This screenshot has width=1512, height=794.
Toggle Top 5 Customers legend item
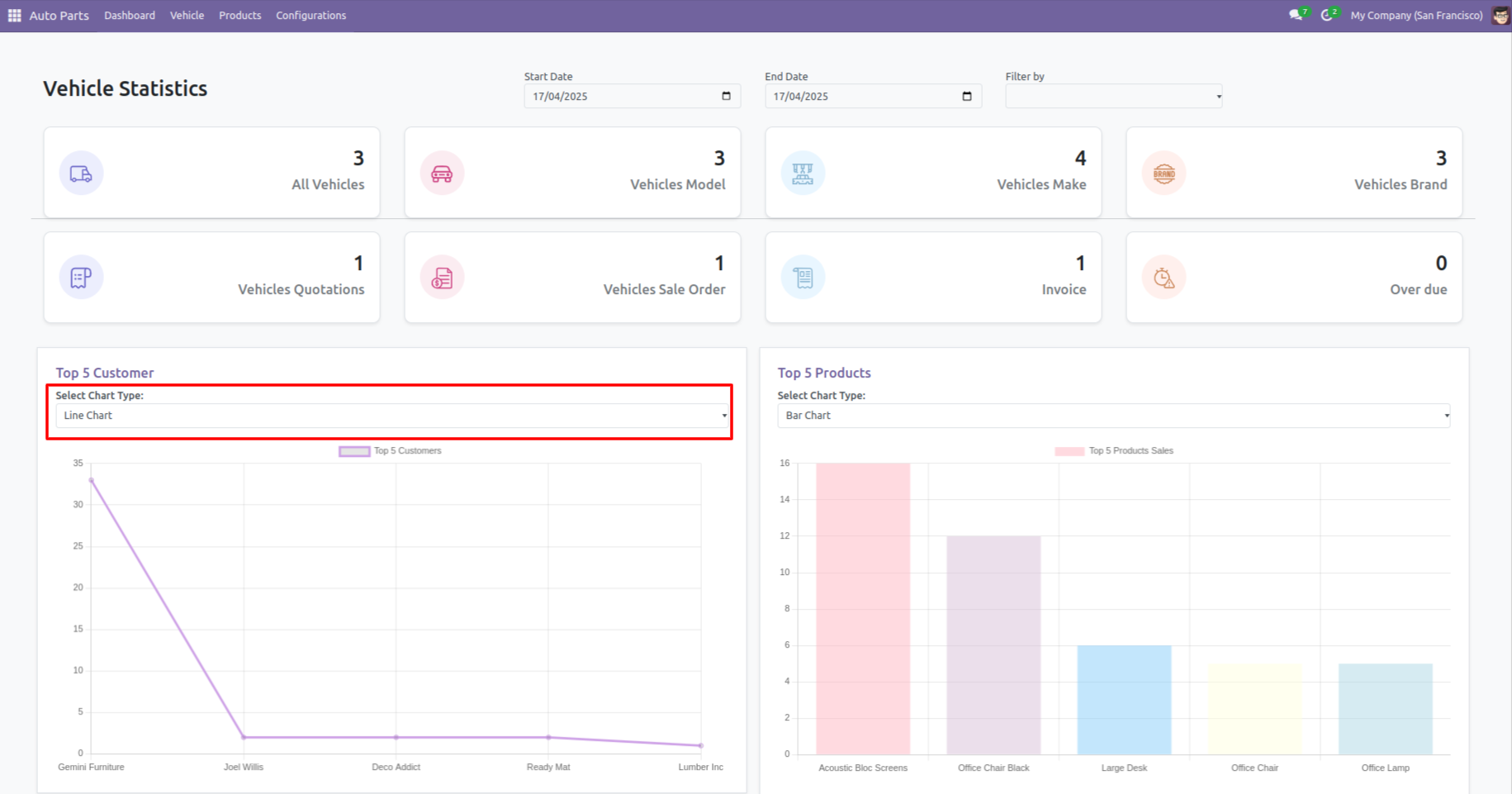pyautogui.click(x=391, y=451)
